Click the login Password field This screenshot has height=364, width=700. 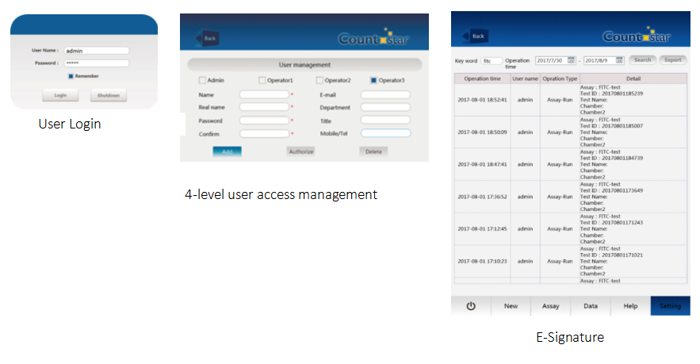(96, 63)
